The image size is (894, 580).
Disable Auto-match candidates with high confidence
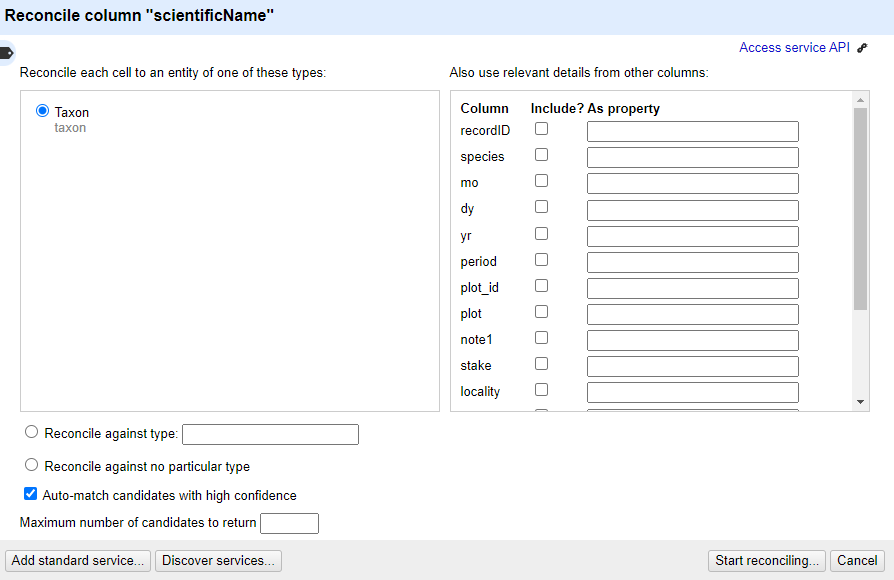[x=30, y=494]
